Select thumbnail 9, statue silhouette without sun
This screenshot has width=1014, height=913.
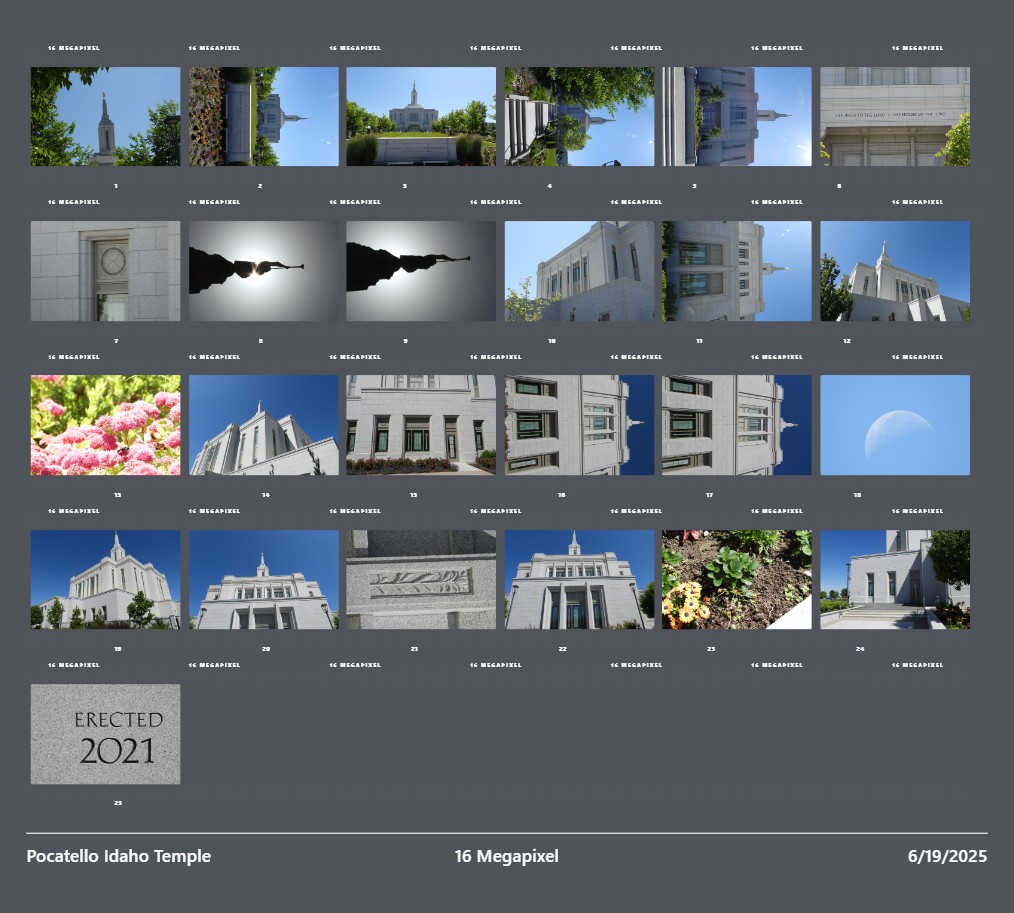coord(420,271)
